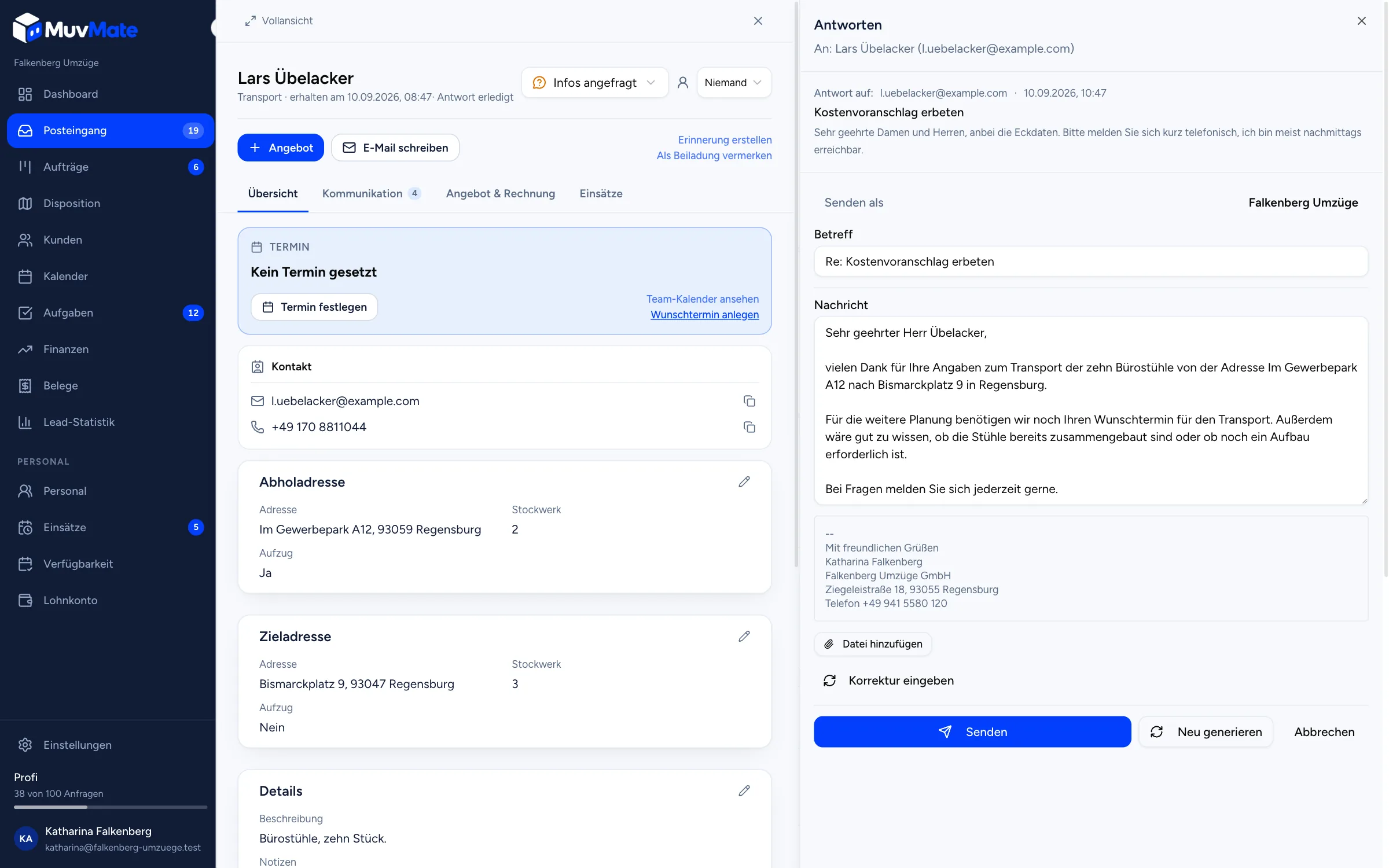Open Lead-Statistik page
Screen dimensions: 1389x868
pyautogui.click(x=110, y=422)
